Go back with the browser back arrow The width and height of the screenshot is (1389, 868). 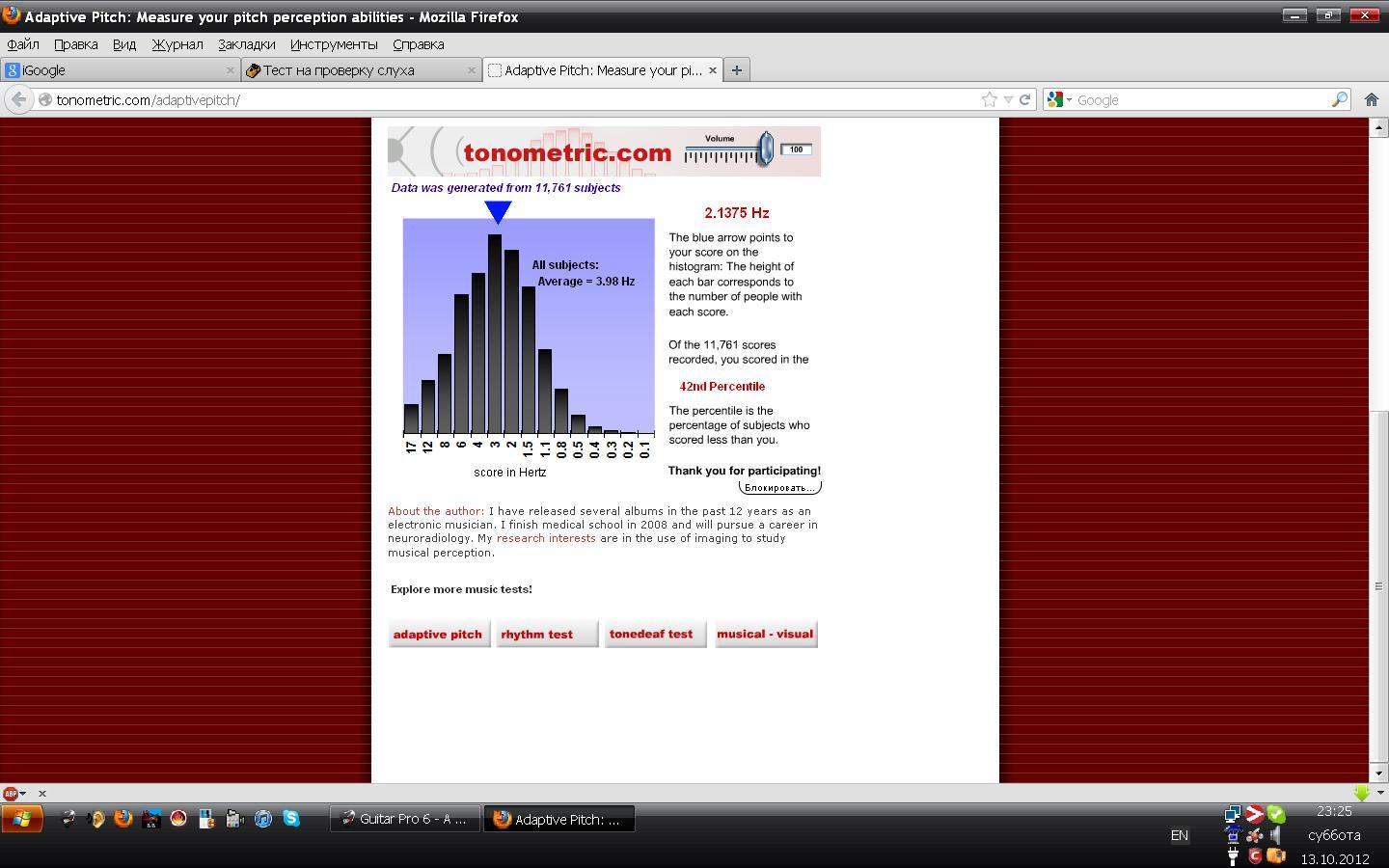tap(18, 99)
